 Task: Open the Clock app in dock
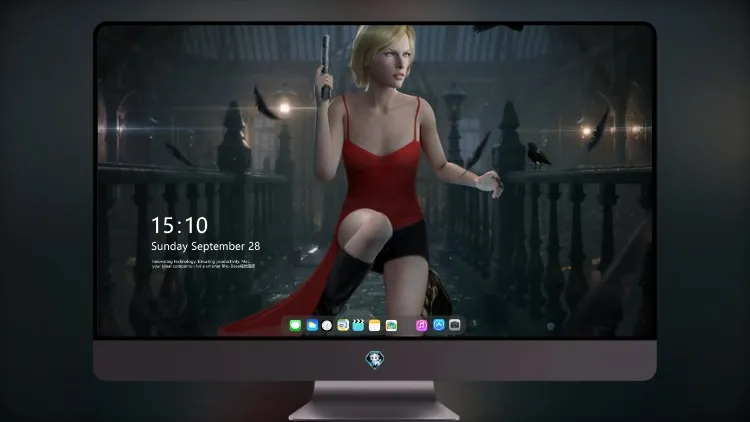327,325
